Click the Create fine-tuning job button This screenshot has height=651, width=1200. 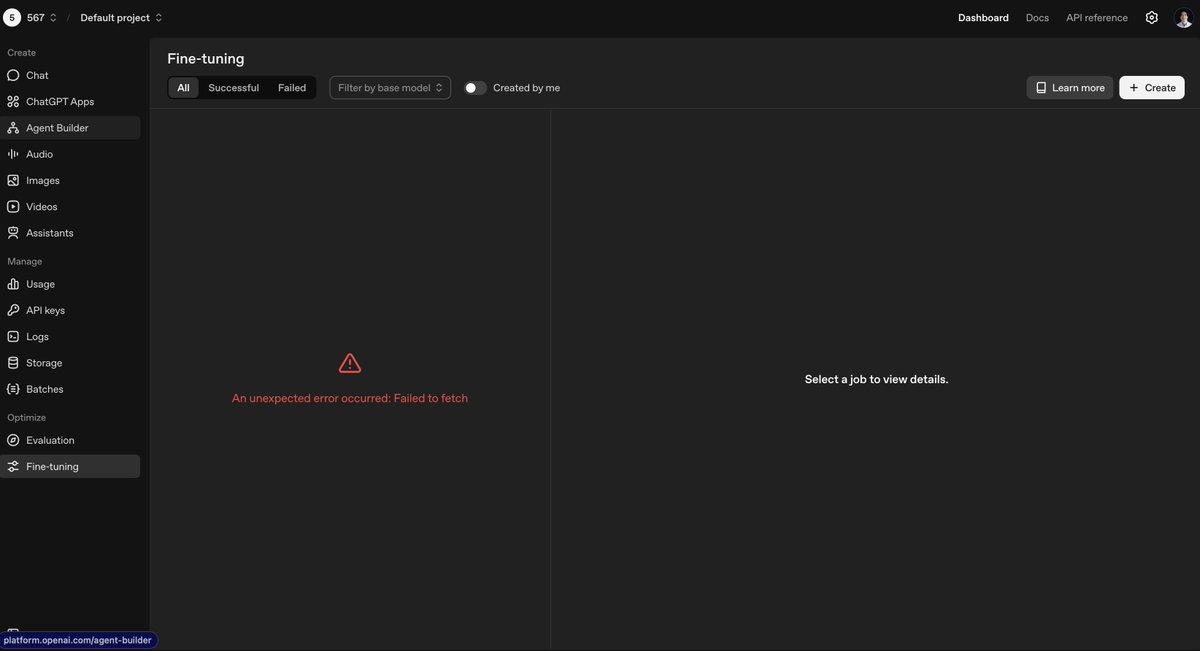click(1151, 88)
